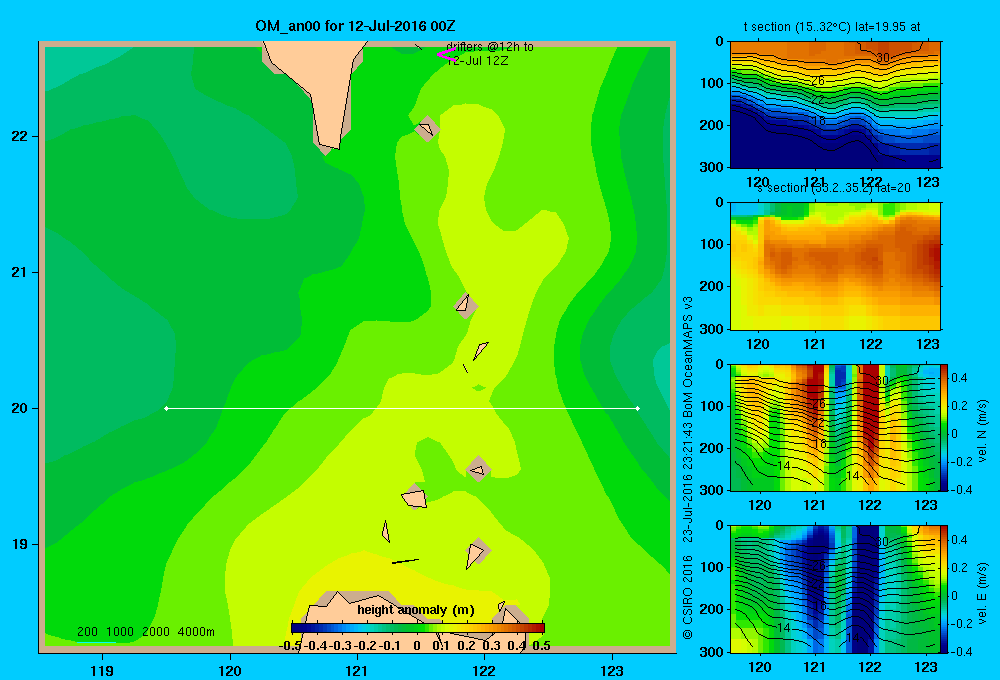Click the "vel. N (m/s)" axis label
The width and height of the screenshot is (1000, 680).
pos(982,431)
